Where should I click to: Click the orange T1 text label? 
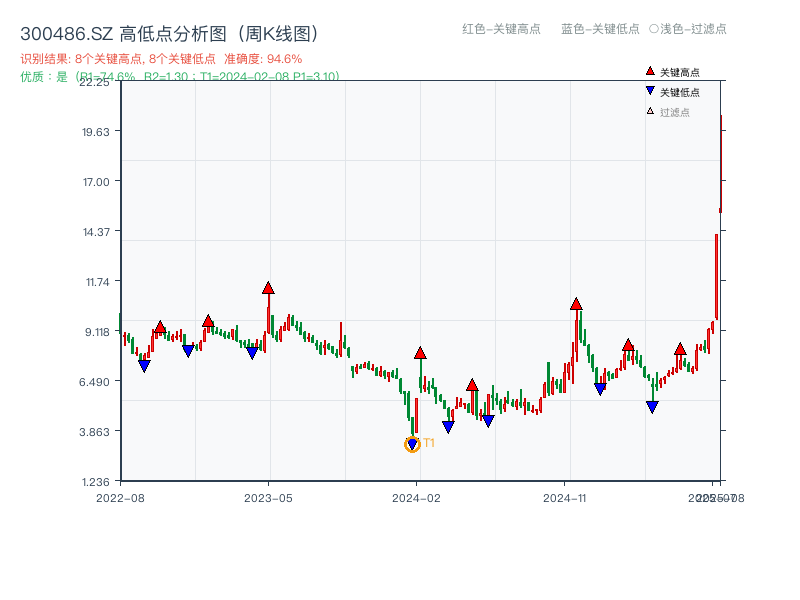pyautogui.click(x=429, y=443)
